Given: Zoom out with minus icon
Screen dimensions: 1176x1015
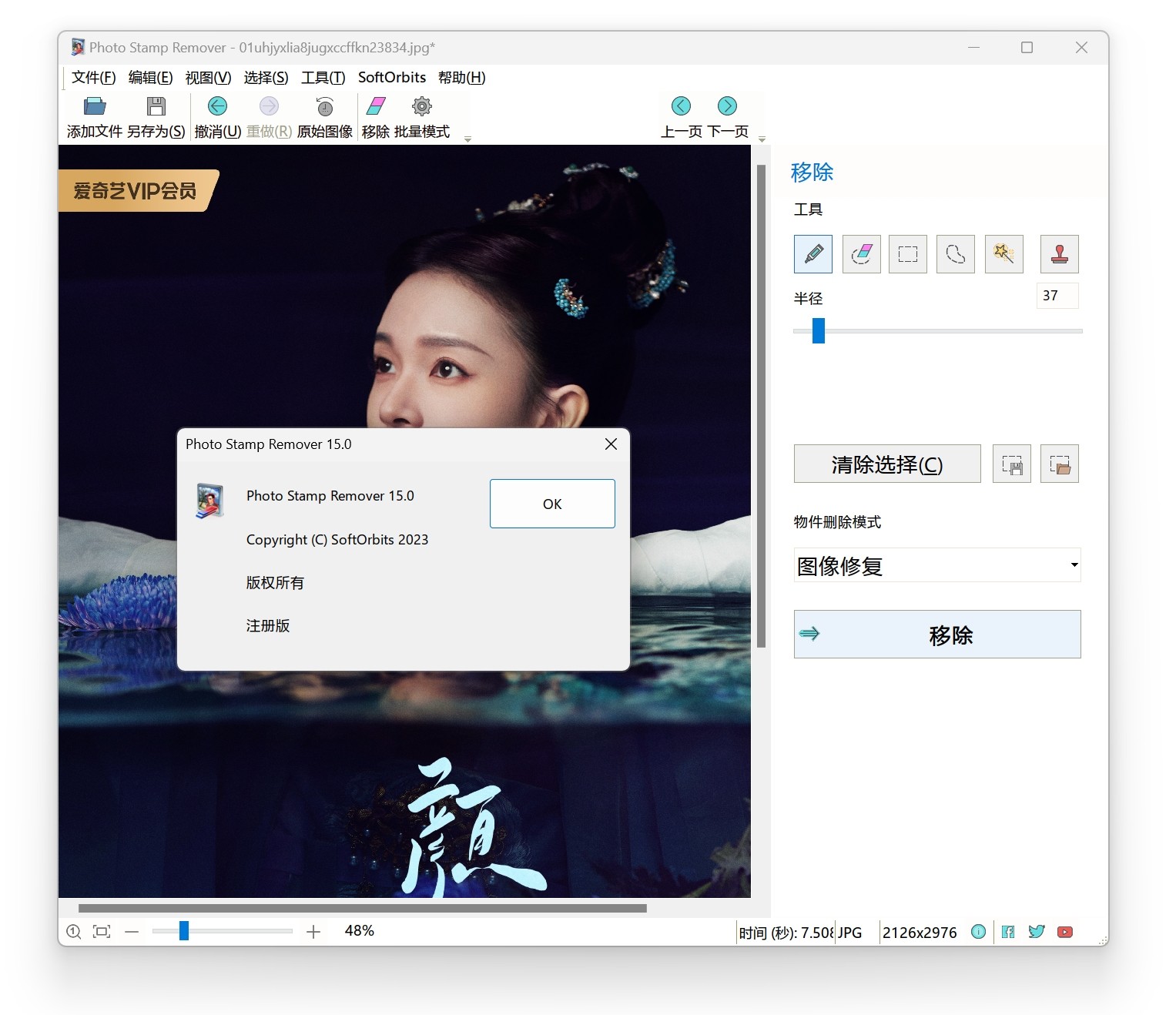Looking at the screenshot, I should (x=132, y=932).
